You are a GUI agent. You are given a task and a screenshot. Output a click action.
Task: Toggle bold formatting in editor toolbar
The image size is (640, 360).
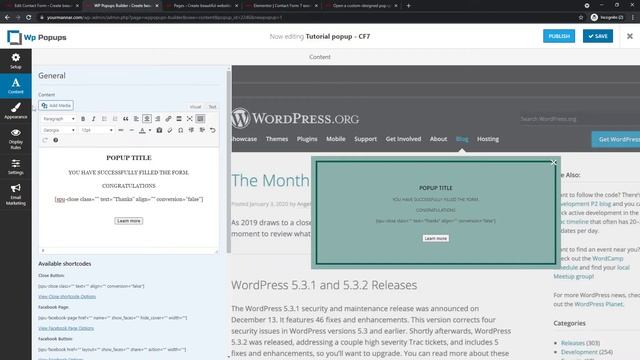tap(83, 119)
